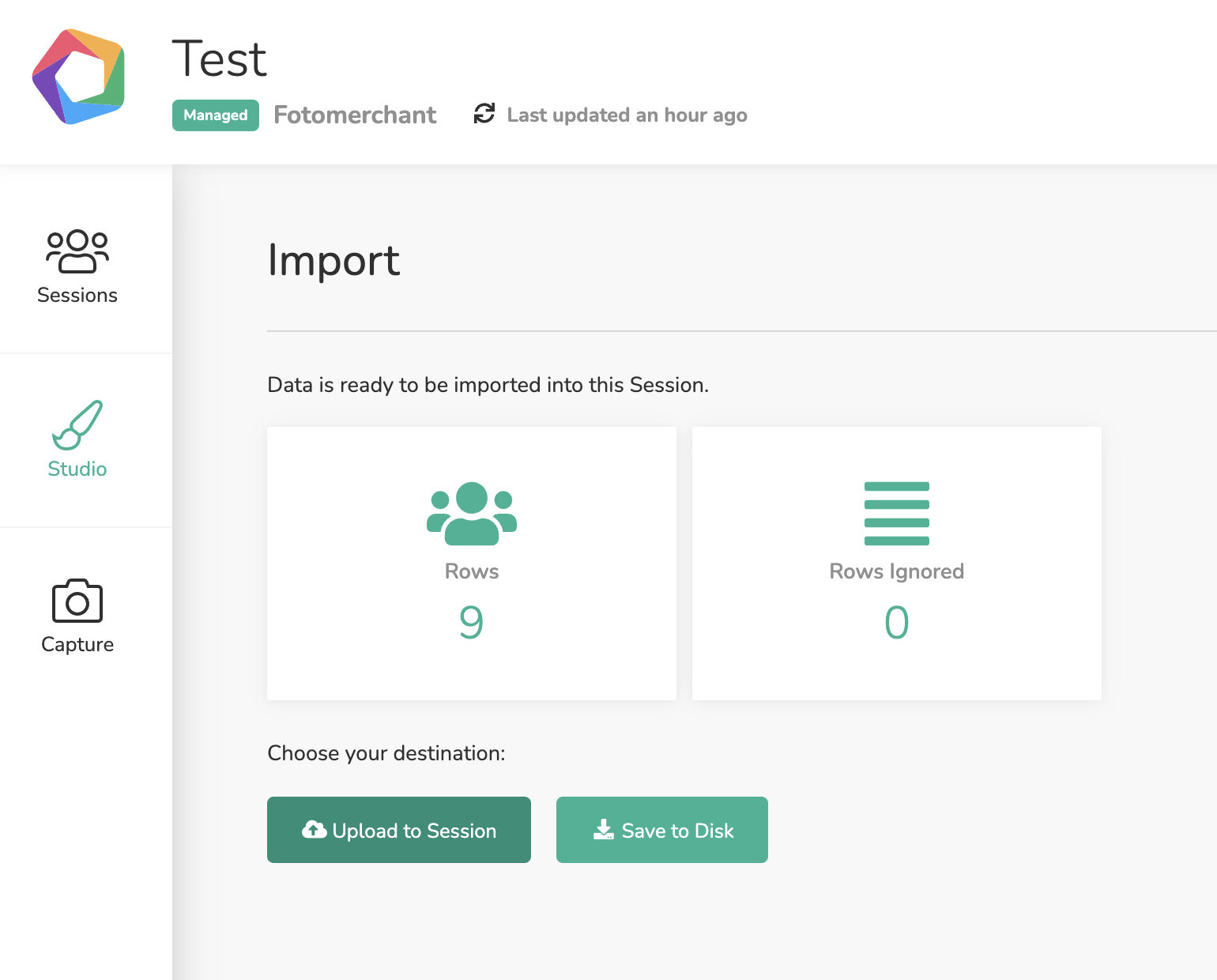Click the refresh sync icon
The height and width of the screenshot is (980, 1217).
tap(484, 114)
